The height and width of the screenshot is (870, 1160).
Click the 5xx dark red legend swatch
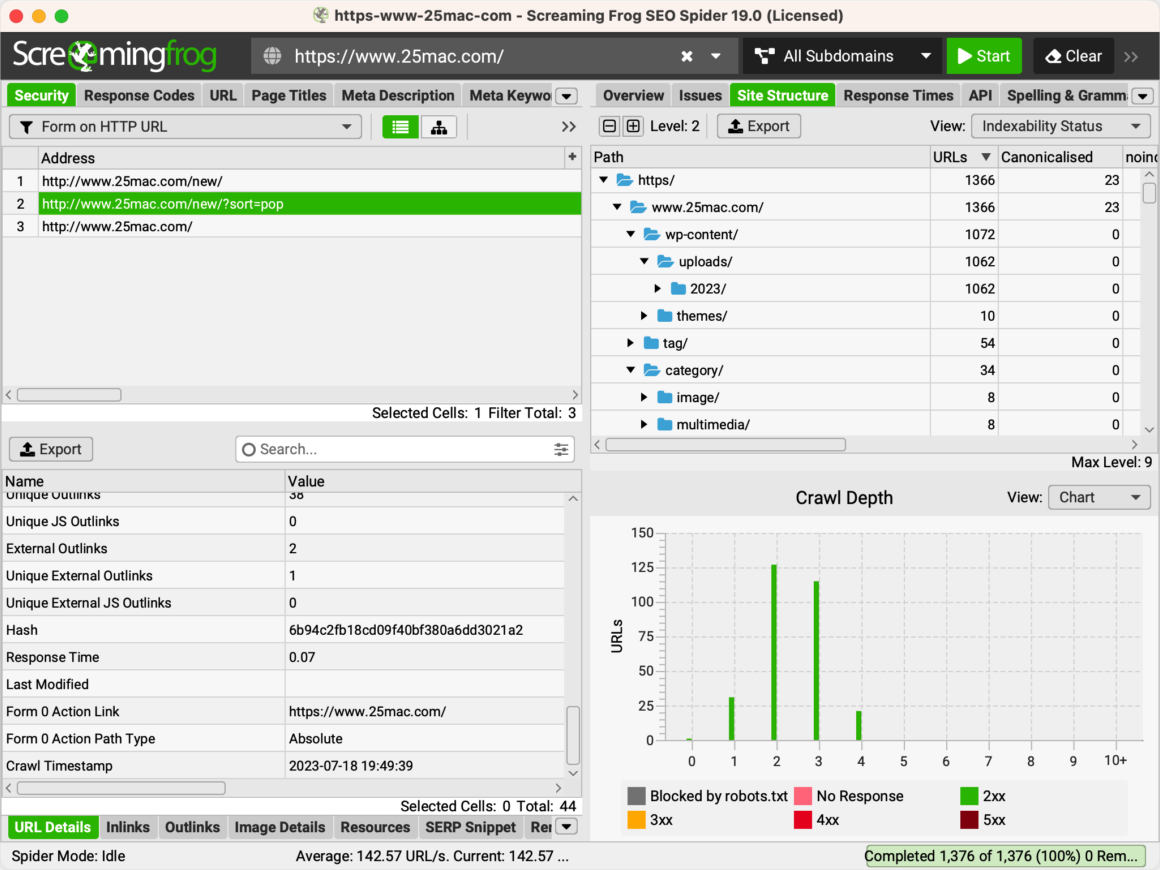[x=969, y=820]
